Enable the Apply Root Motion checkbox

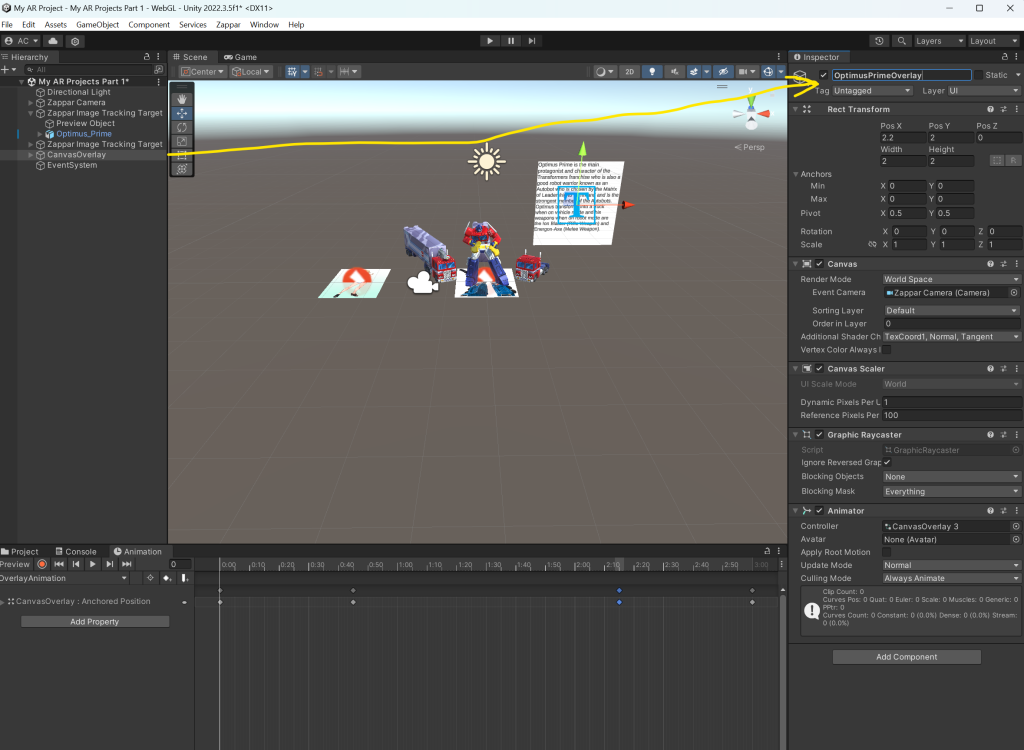886,552
